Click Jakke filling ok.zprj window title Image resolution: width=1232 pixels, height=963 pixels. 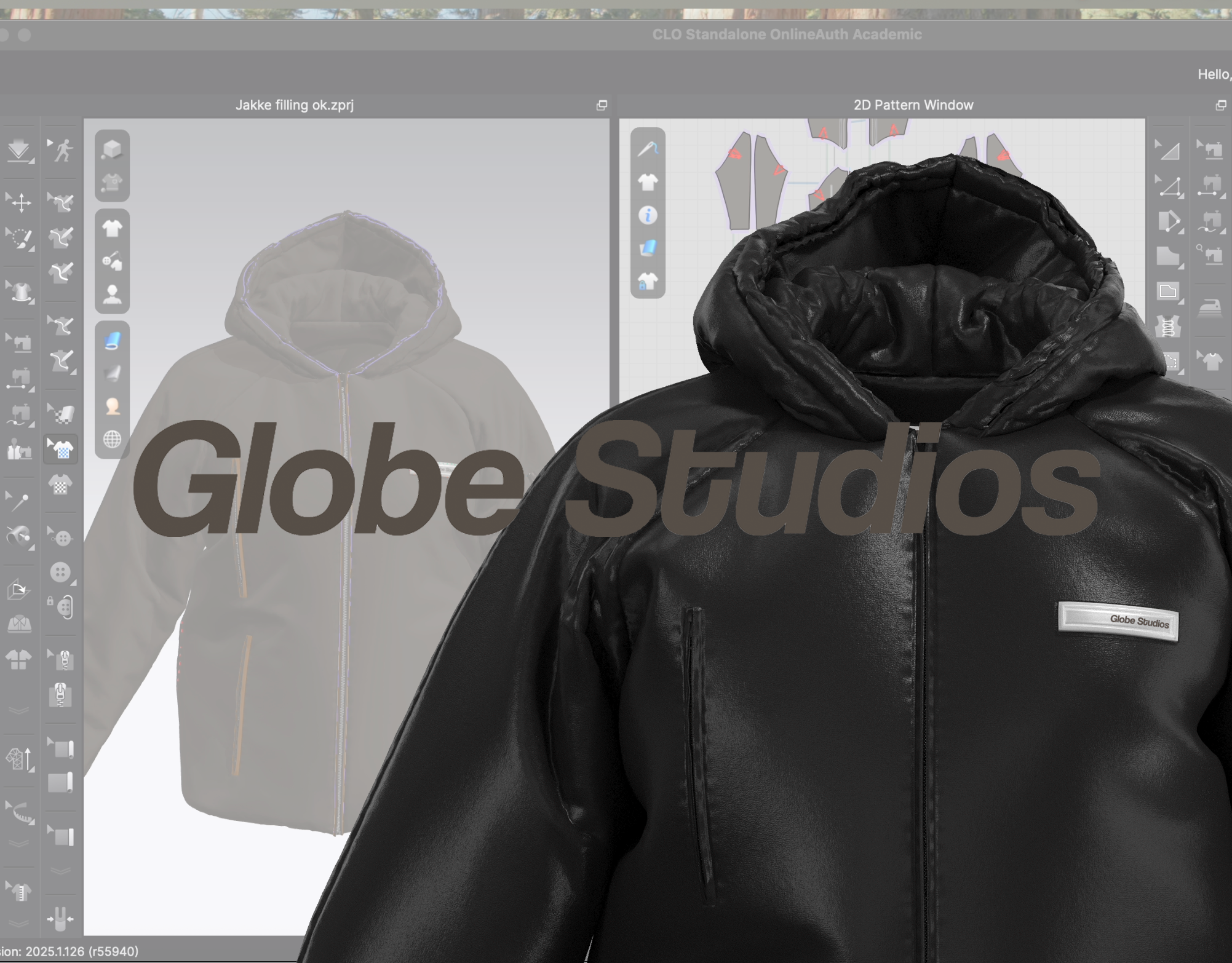click(294, 105)
